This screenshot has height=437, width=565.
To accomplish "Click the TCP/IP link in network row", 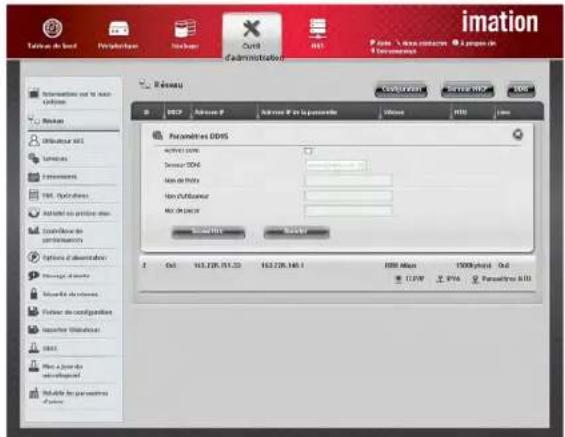I will pos(410,279).
